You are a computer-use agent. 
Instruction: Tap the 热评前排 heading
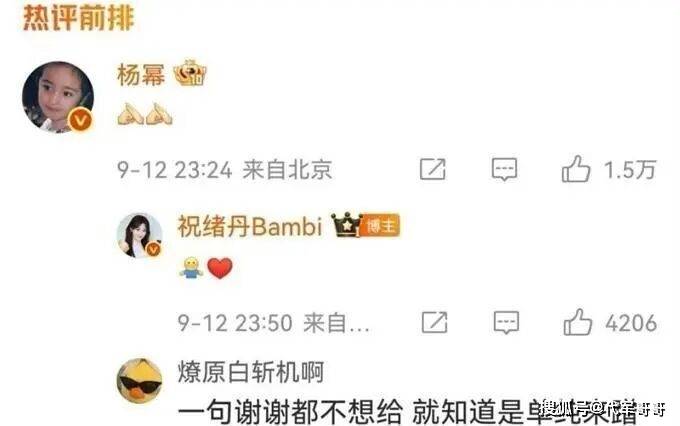click(x=78, y=17)
